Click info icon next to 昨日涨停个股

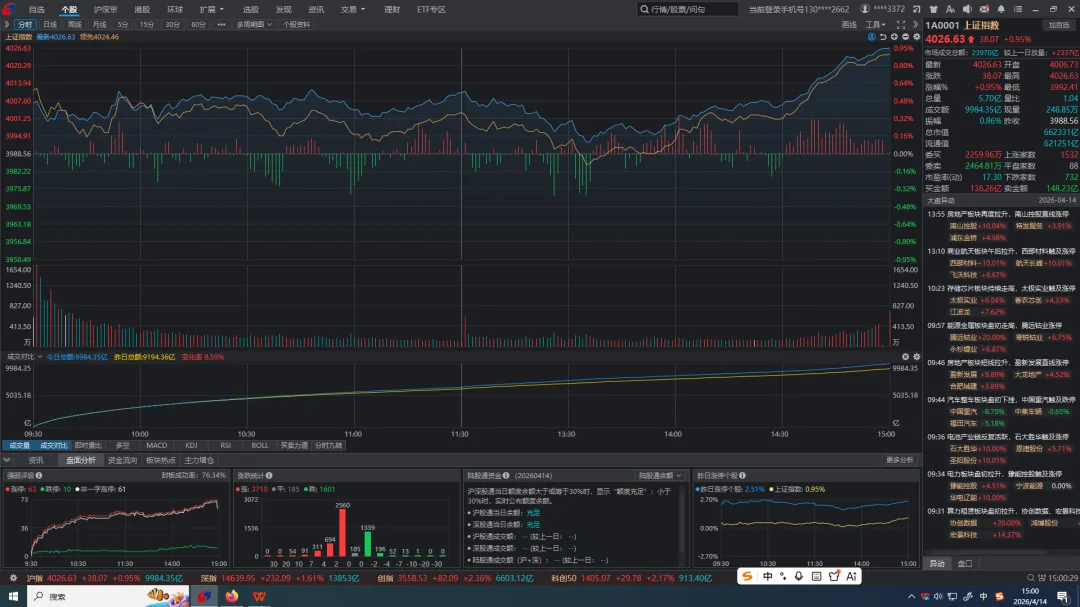click(x=742, y=475)
